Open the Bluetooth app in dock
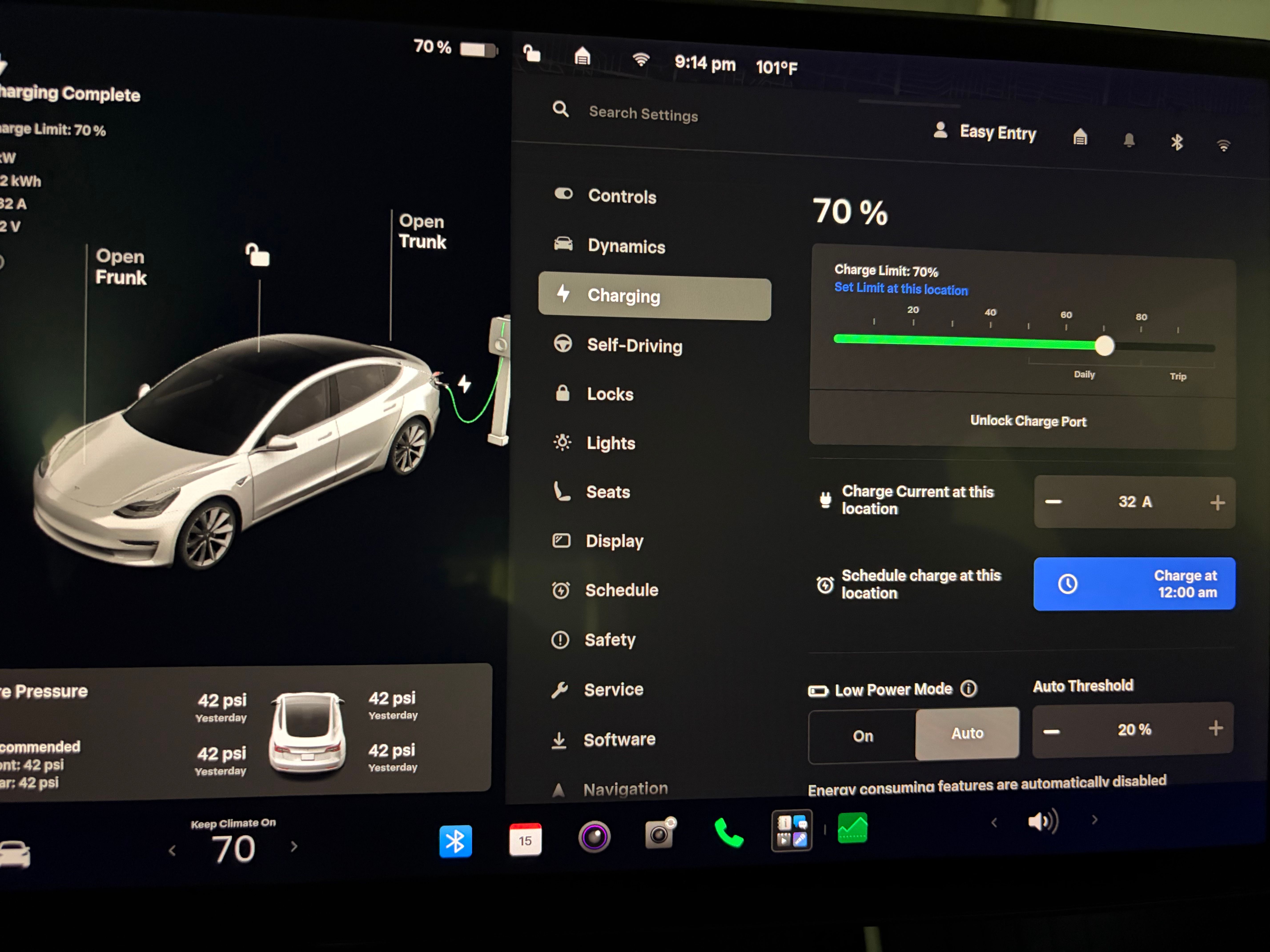 pyautogui.click(x=455, y=841)
